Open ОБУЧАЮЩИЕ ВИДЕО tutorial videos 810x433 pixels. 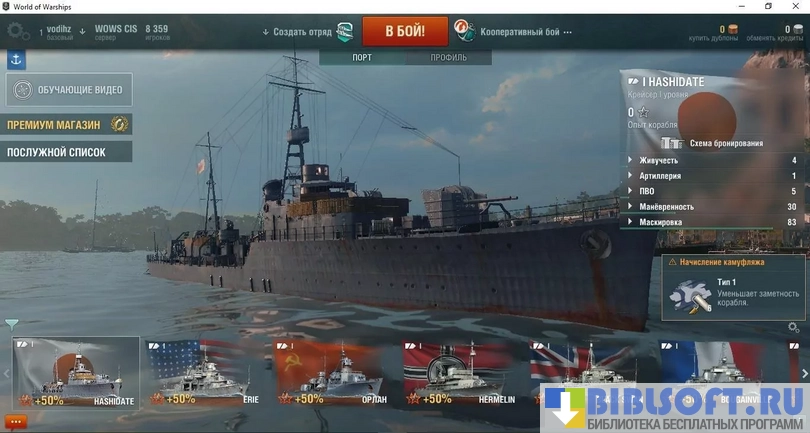pos(69,90)
